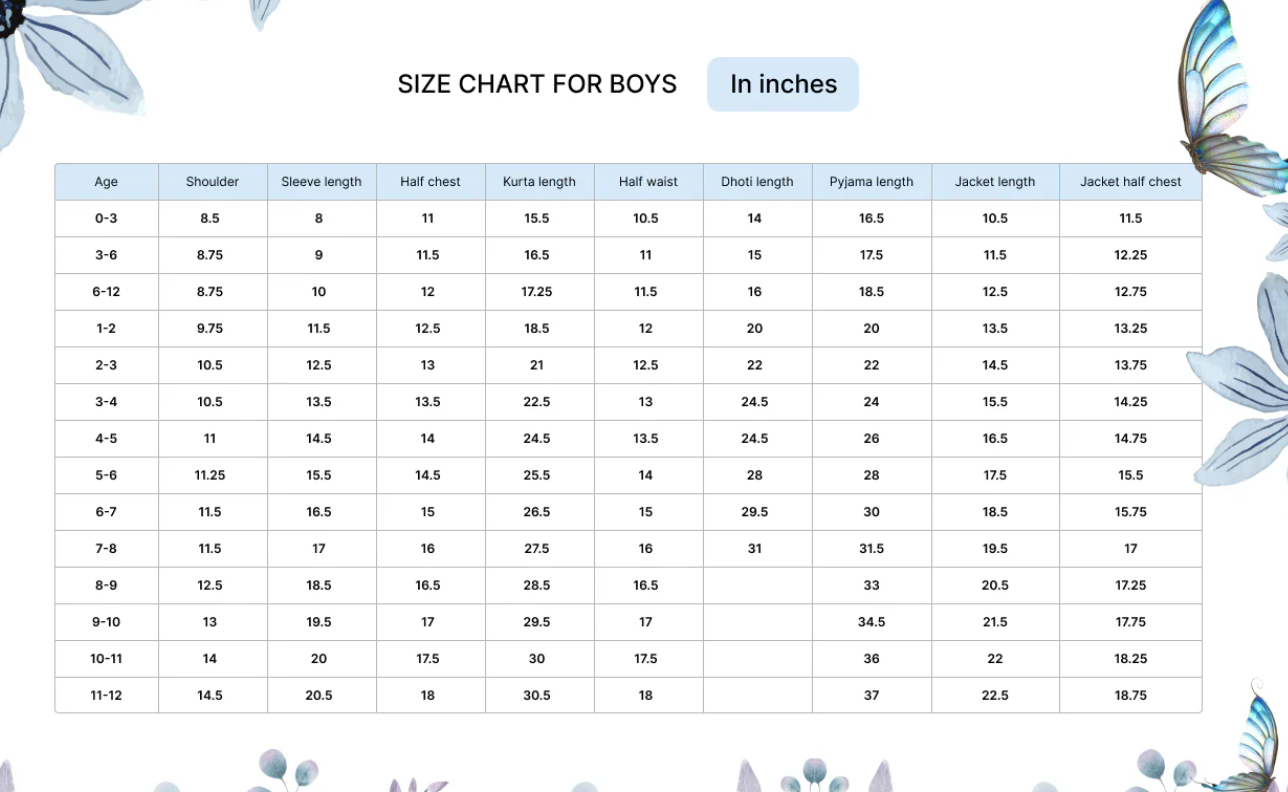1288x792 pixels.
Task: Select the Dhoti length column header
Action: [757, 182]
